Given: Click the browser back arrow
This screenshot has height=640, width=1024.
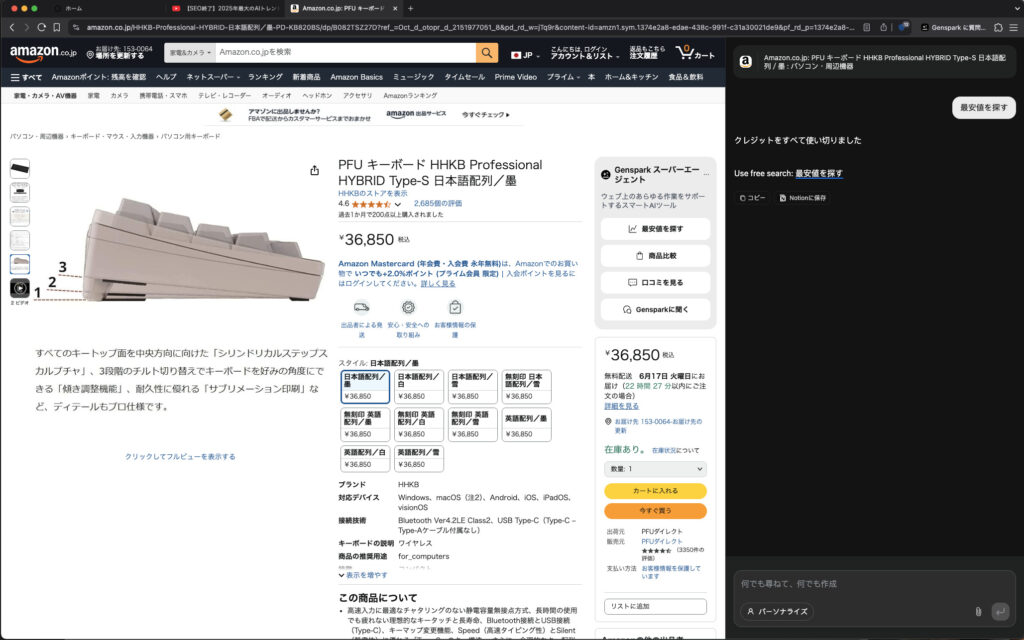Looking at the screenshot, I should point(12,27).
